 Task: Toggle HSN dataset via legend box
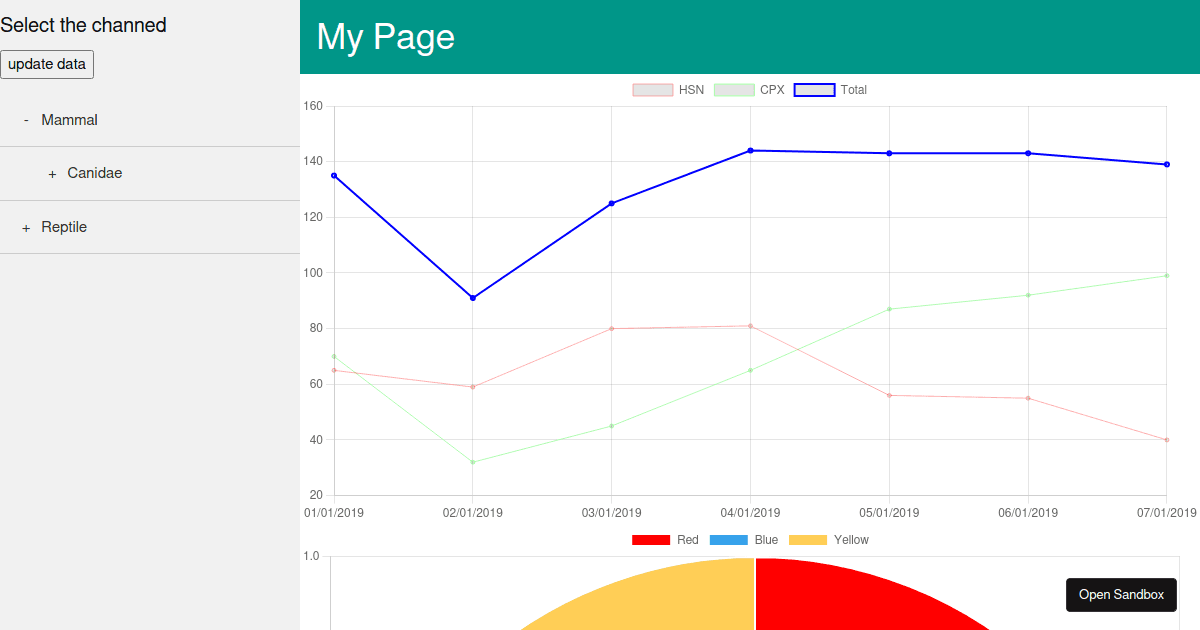(x=652, y=90)
